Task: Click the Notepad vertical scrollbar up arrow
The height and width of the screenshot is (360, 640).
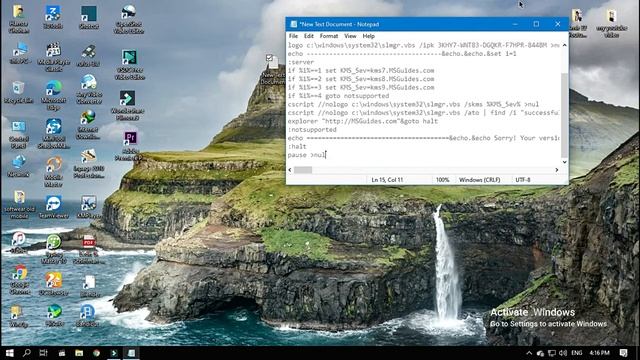Action: coord(564,45)
